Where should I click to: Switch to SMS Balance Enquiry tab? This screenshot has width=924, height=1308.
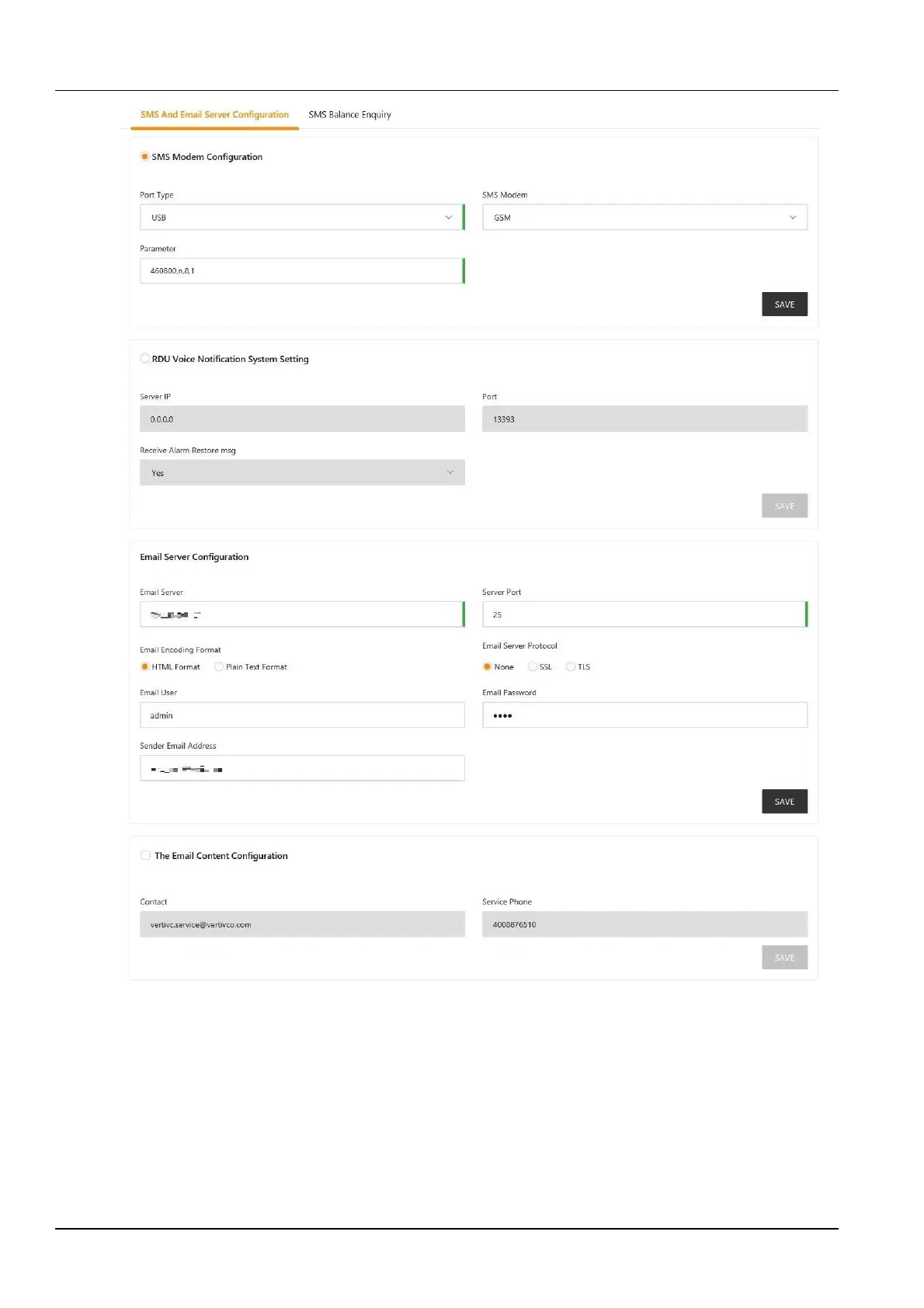coord(349,115)
